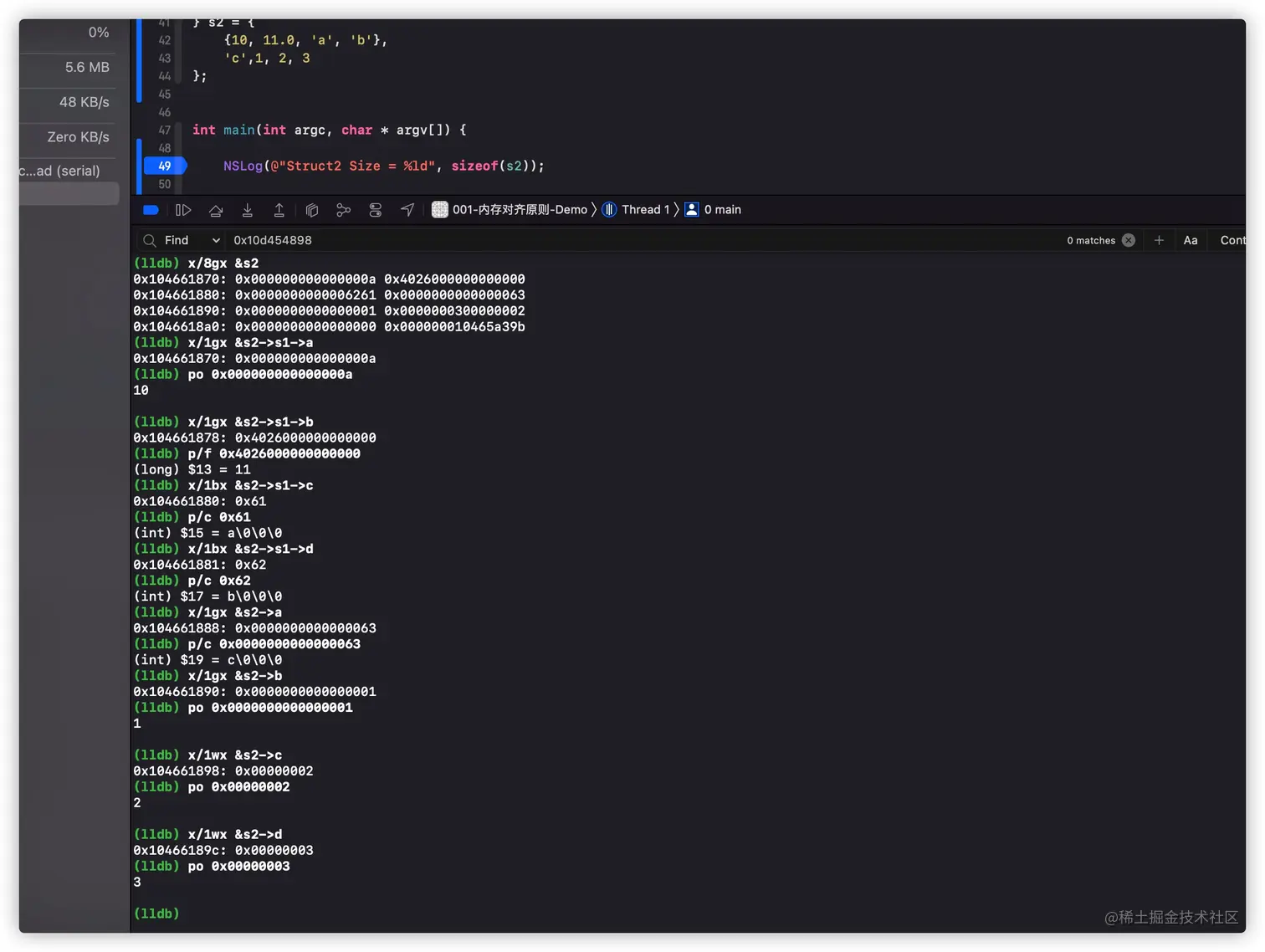Click the continue program execution icon
Viewport: 1265px width, 952px height.
pyautogui.click(x=183, y=210)
